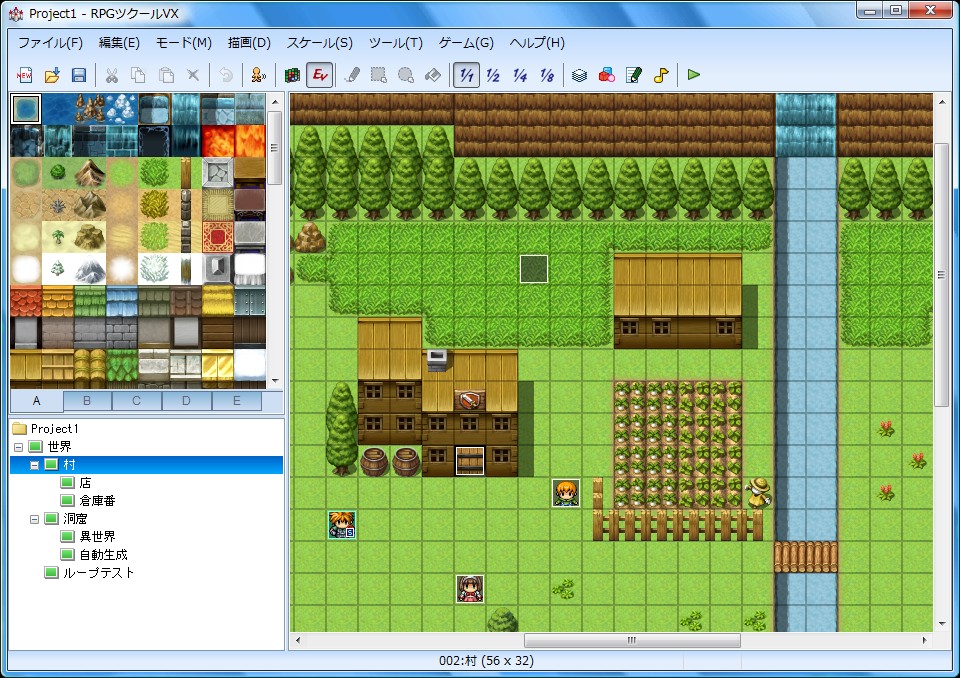Viewport: 960px width, 678px height.
Task: Click the New Project toolbar icon
Action: (24, 75)
